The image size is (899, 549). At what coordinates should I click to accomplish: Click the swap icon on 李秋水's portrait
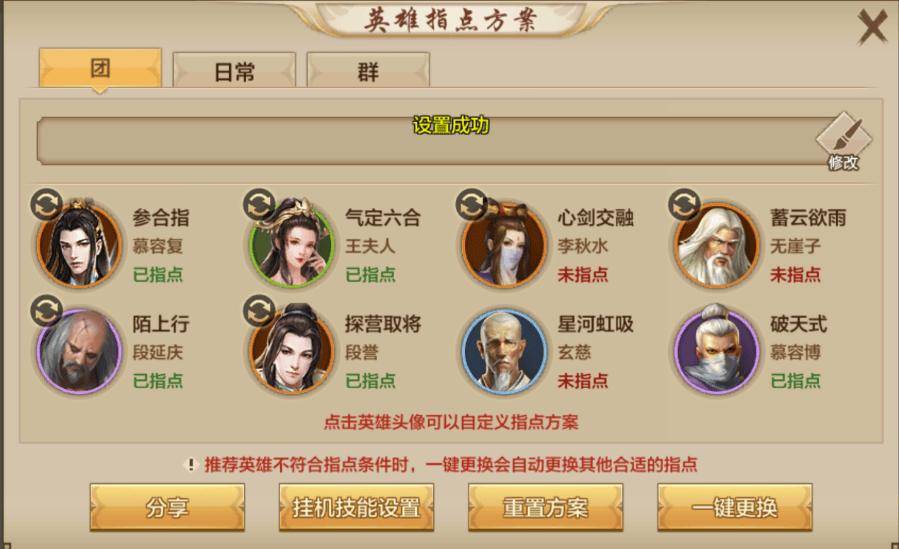(x=471, y=205)
